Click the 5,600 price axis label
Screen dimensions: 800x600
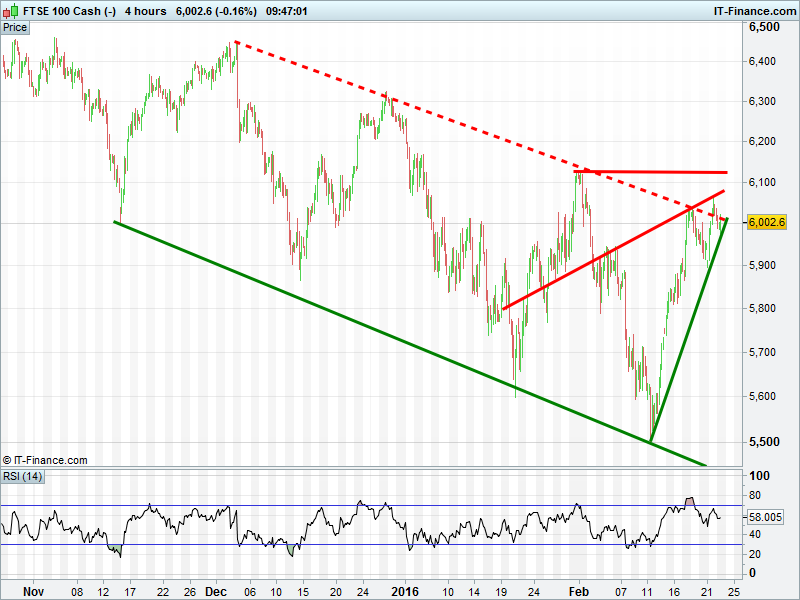762,396
